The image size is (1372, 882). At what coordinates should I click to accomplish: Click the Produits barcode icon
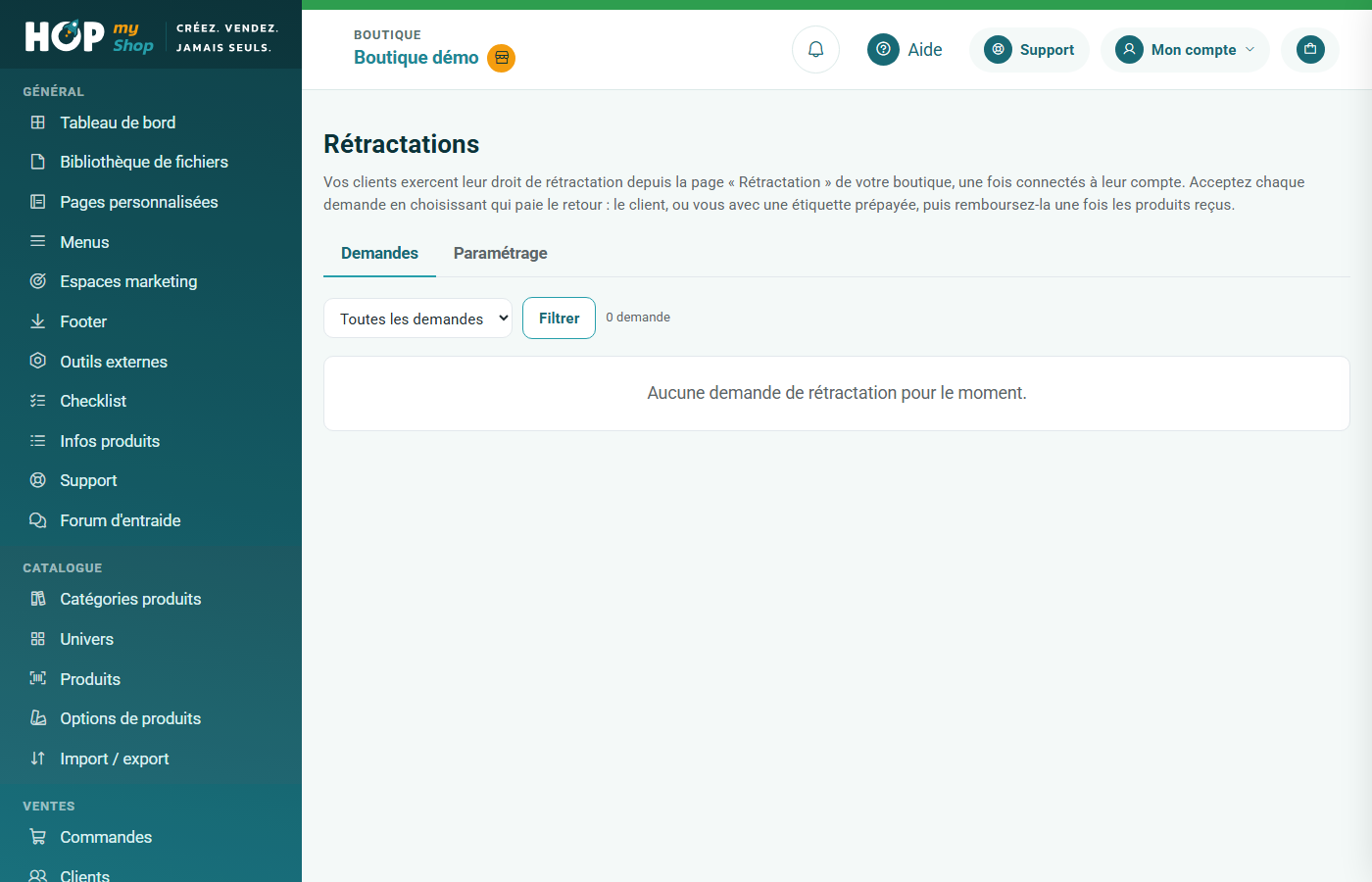(38, 678)
